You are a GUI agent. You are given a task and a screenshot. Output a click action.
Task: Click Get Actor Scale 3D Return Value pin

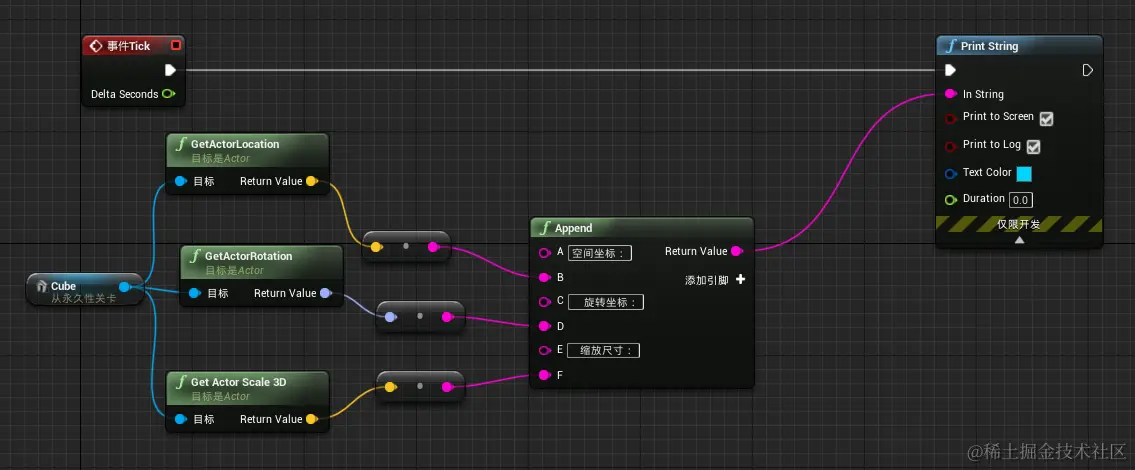(312, 419)
